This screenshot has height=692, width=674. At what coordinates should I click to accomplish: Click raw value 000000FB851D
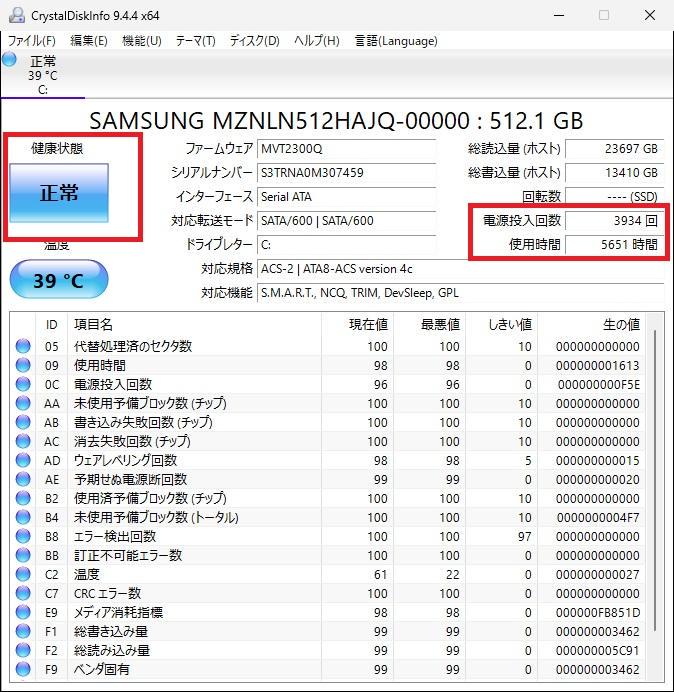pyautogui.click(x=598, y=613)
